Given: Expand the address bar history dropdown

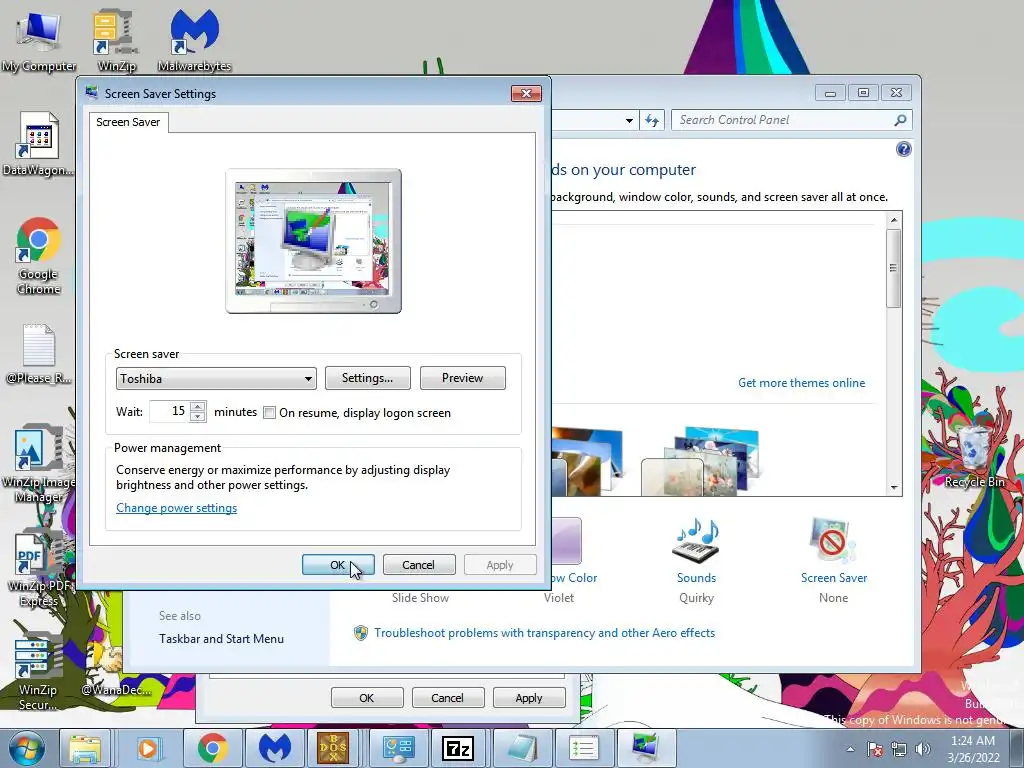Looking at the screenshot, I should [629, 120].
